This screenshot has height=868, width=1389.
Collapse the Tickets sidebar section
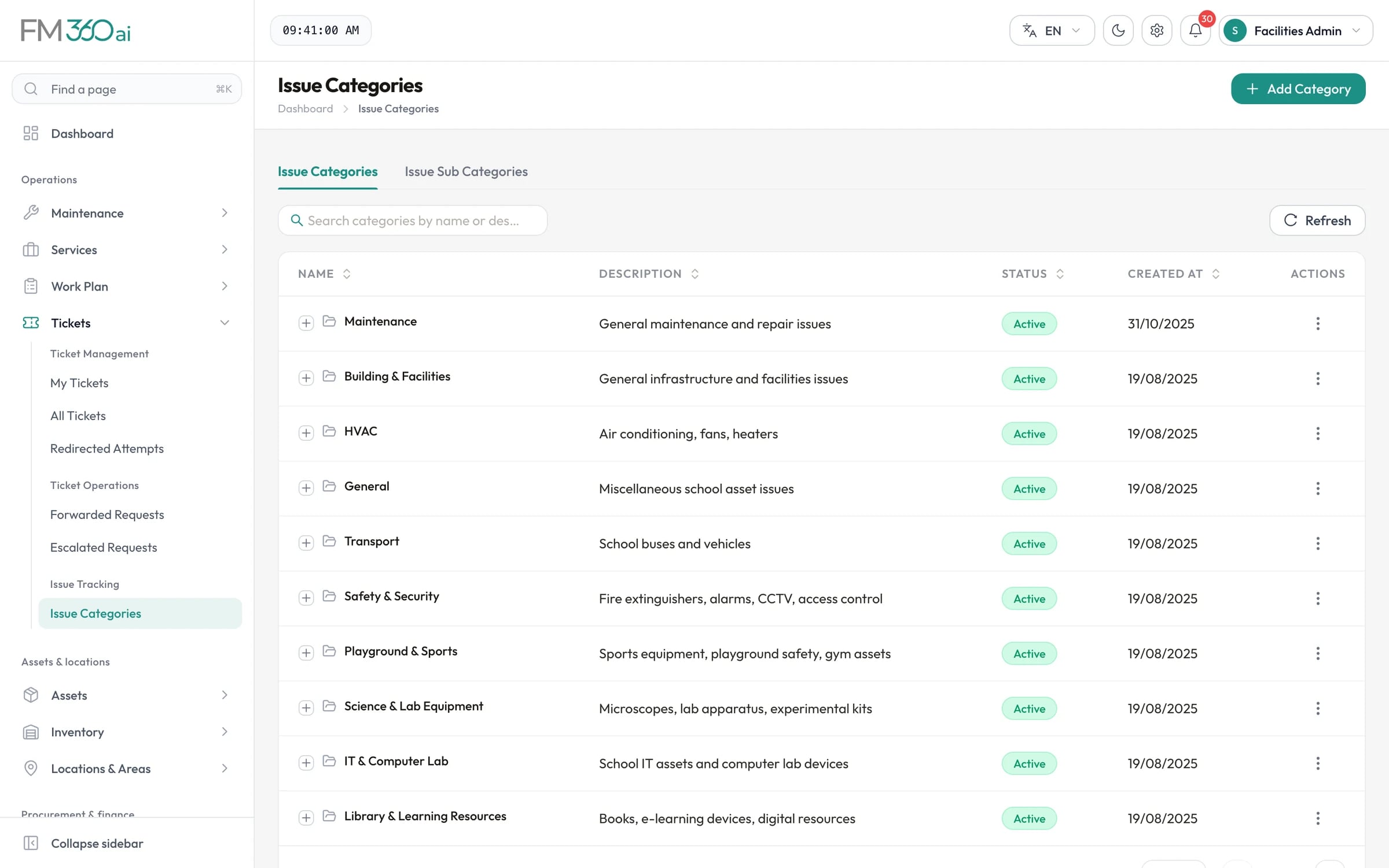point(127,323)
